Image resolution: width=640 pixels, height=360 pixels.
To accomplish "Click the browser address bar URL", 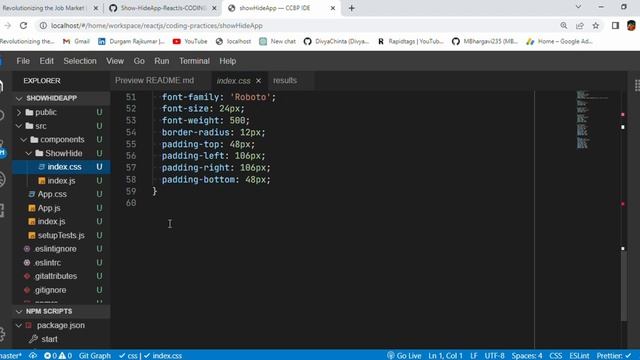I will pos(156,26).
